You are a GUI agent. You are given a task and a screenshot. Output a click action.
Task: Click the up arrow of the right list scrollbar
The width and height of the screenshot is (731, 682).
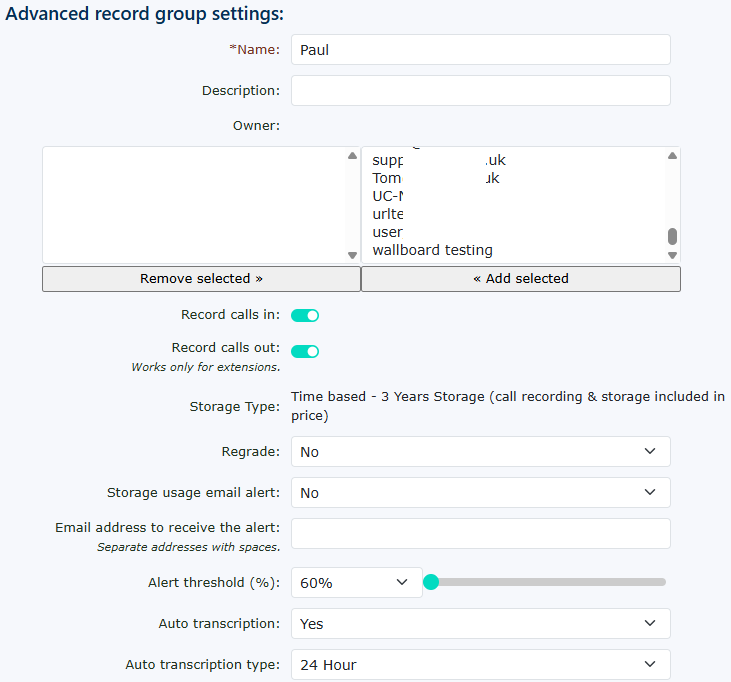point(672,156)
